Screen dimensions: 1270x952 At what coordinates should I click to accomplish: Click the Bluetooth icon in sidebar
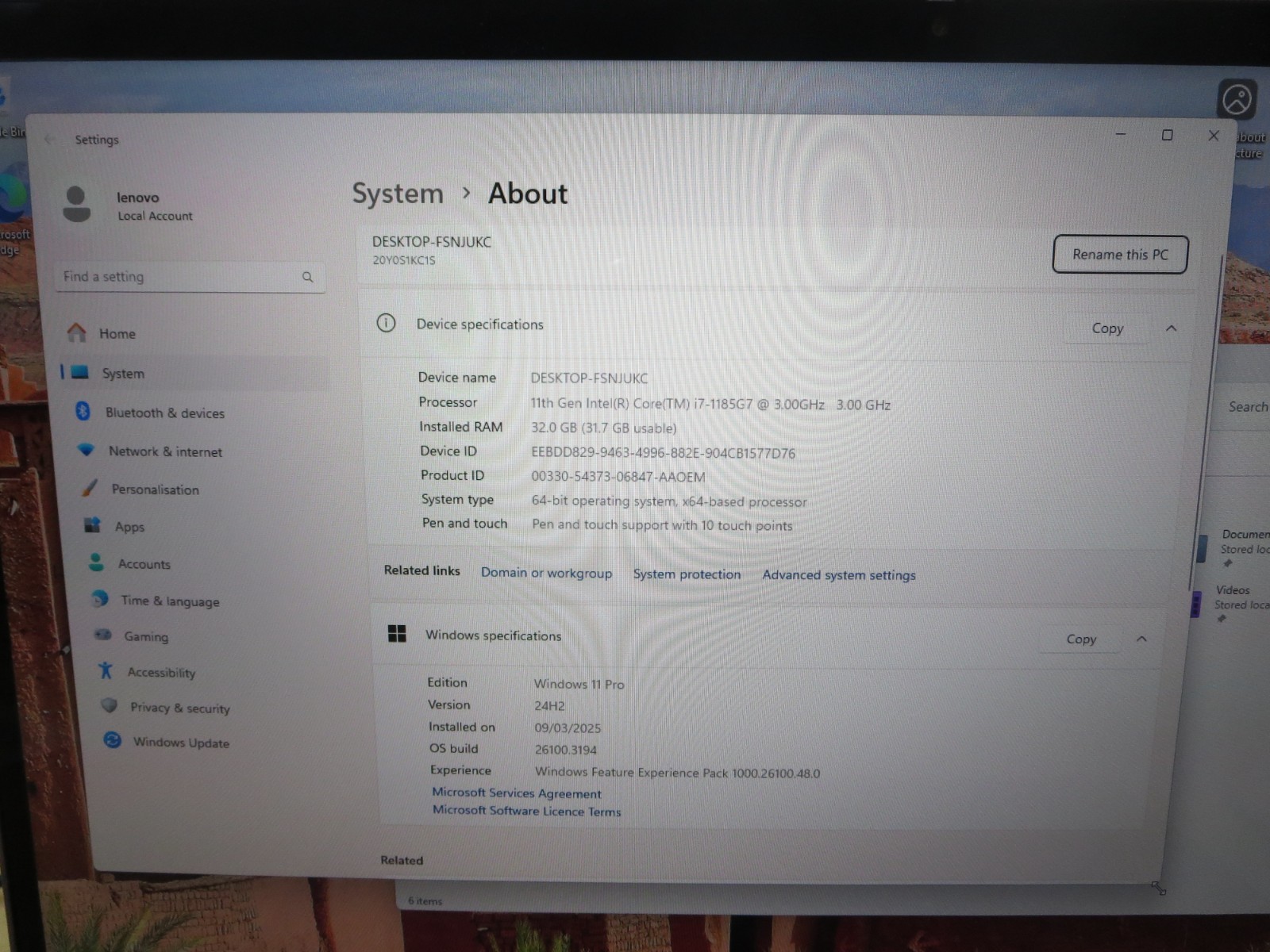[x=83, y=411]
